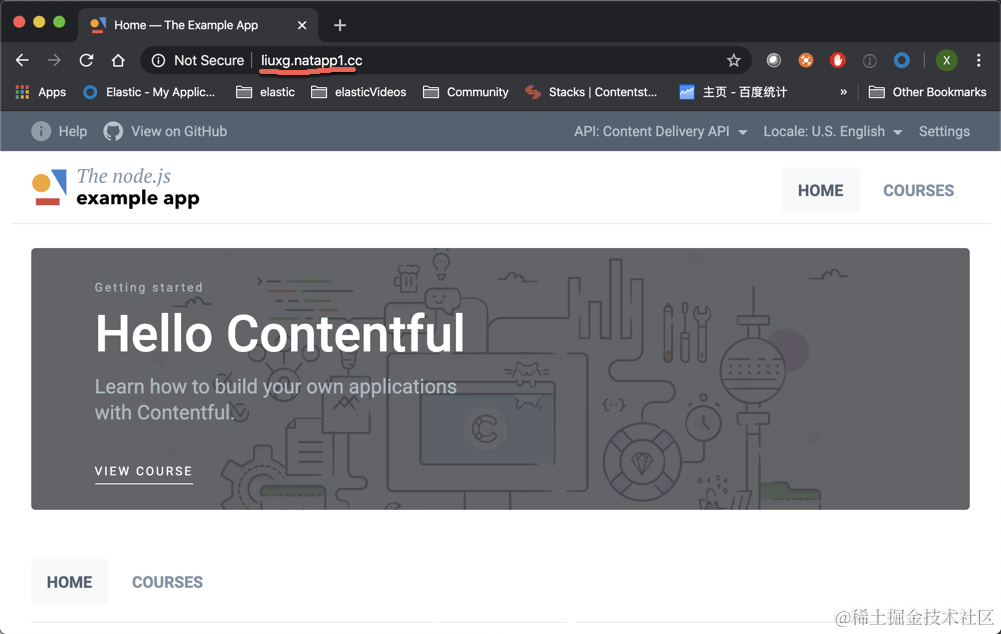Open a new tab with the plus button
Screen dimensions: 1001x634
(x=340, y=25)
